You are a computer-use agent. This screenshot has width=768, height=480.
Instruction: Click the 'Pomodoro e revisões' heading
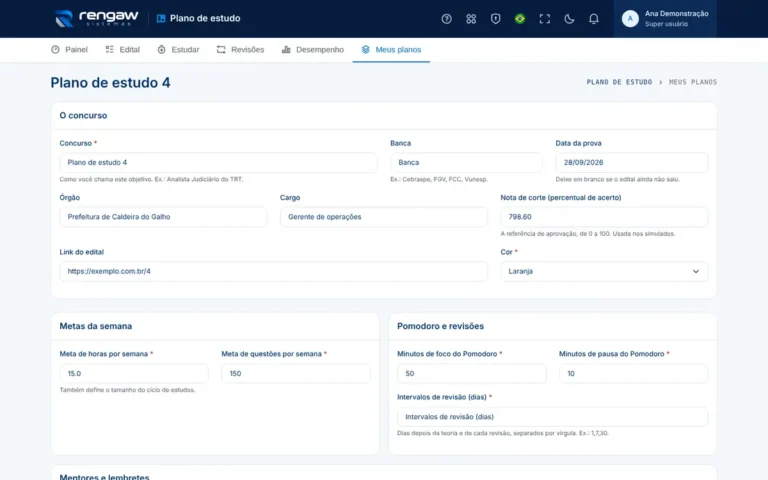tap(440, 326)
